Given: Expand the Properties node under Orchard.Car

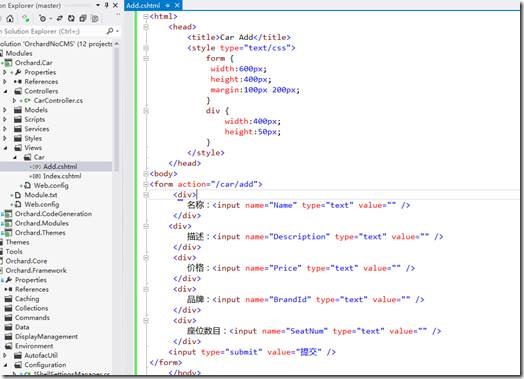Looking at the screenshot, I should pyautogui.click(x=5, y=72).
